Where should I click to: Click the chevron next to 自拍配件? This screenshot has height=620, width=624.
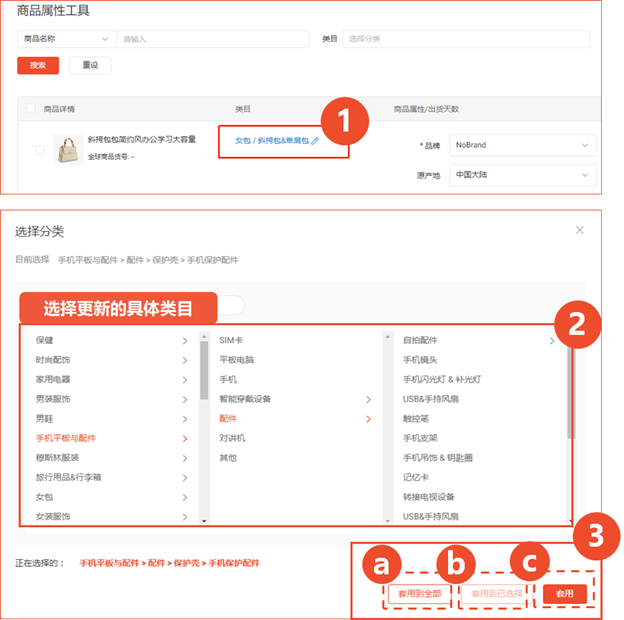tap(552, 341)
